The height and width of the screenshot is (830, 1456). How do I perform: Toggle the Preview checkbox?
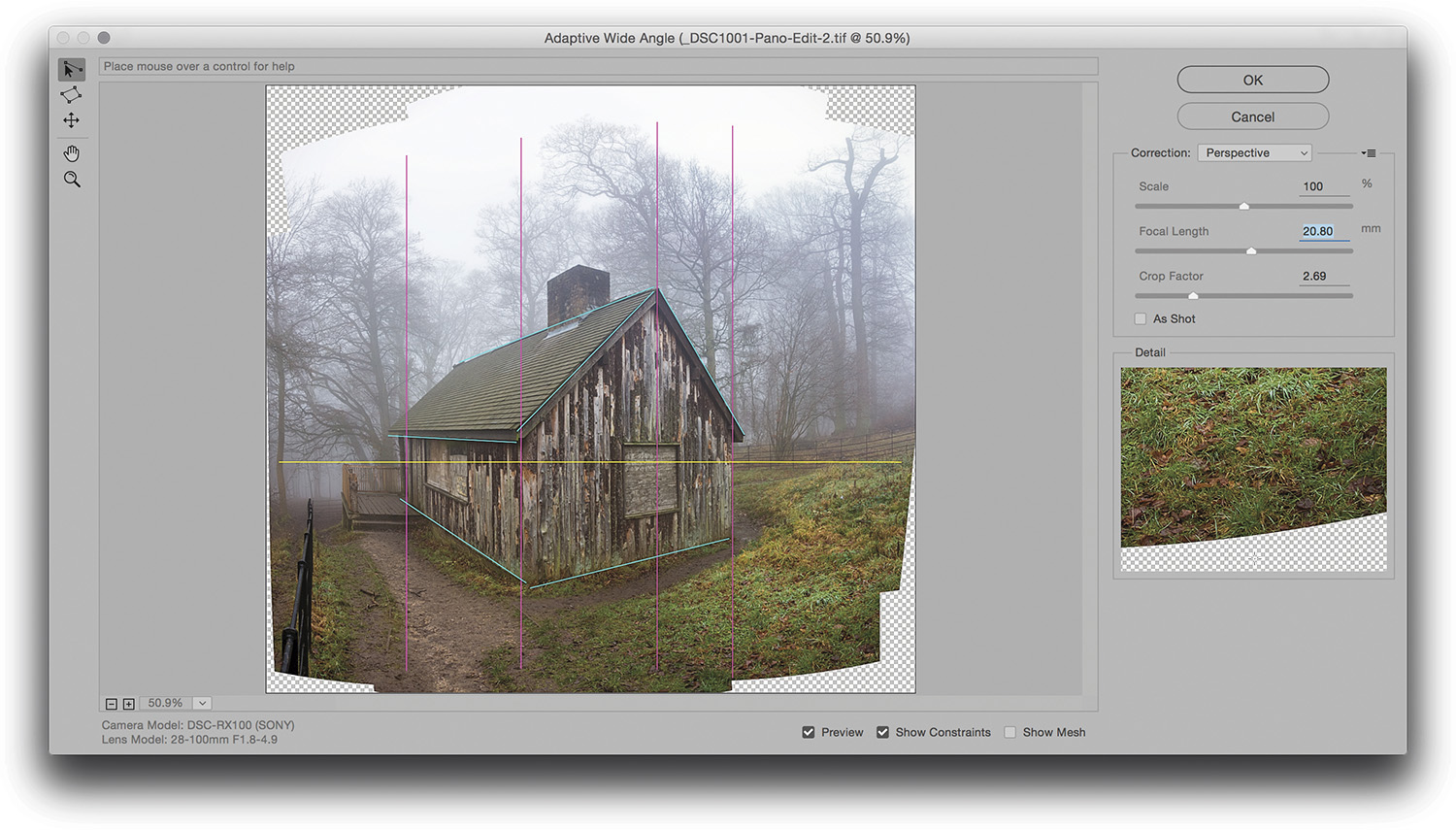coord(809,732)
